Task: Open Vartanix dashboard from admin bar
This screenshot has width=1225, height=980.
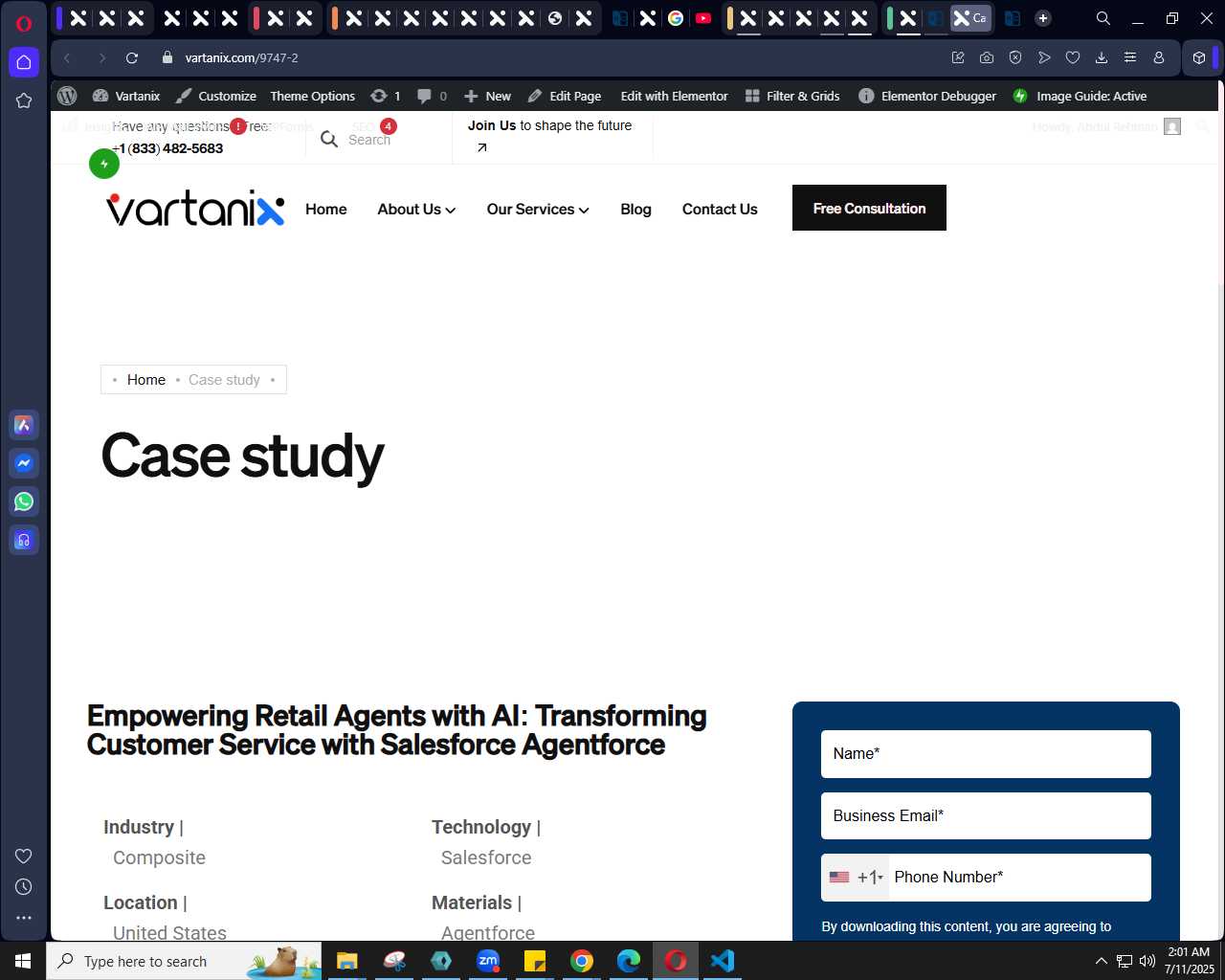Action: tap(126, 96)
